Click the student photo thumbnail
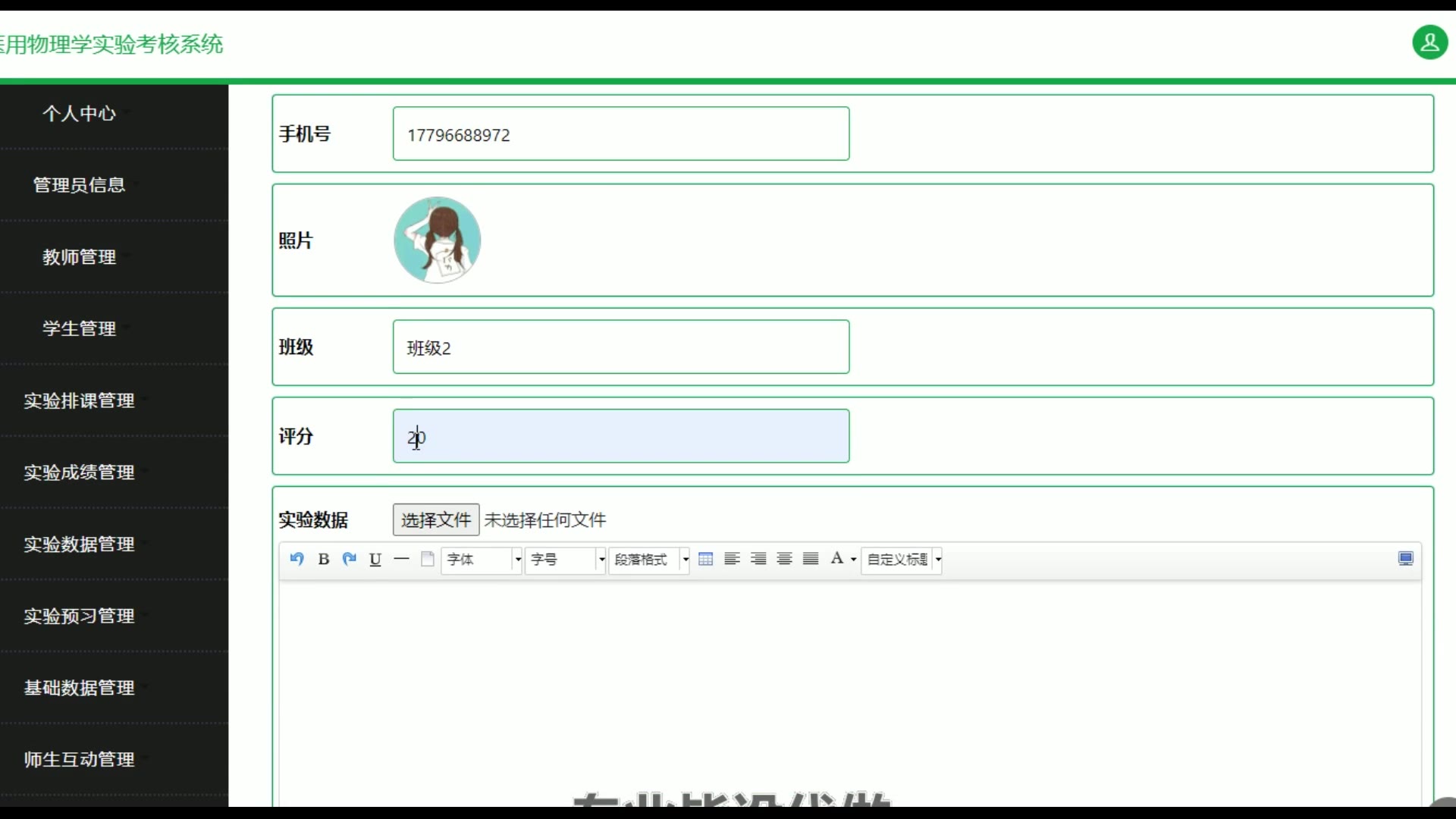 click(x=438, y=240)
